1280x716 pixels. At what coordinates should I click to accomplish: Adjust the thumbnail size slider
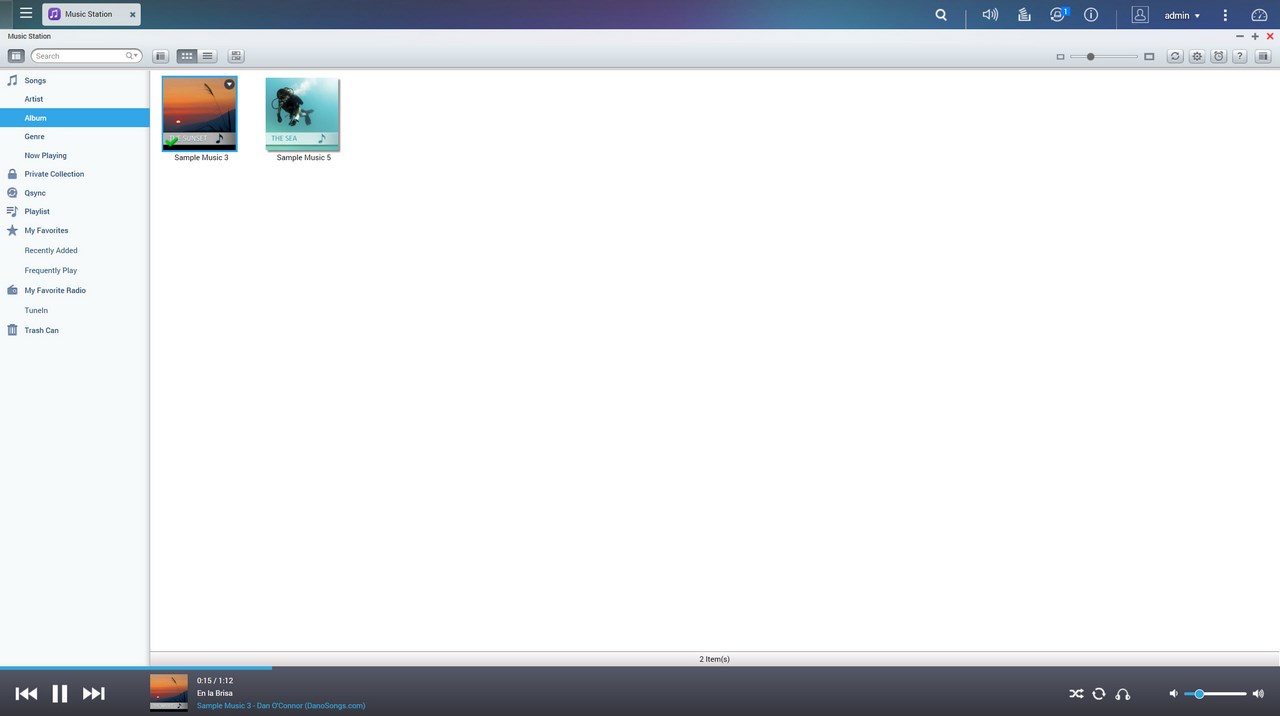click(x=1104, y=57)
